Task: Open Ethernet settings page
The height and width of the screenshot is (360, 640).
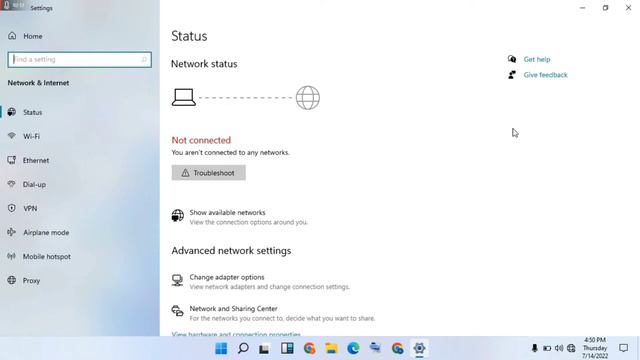Action: click(x=36, y=160)
